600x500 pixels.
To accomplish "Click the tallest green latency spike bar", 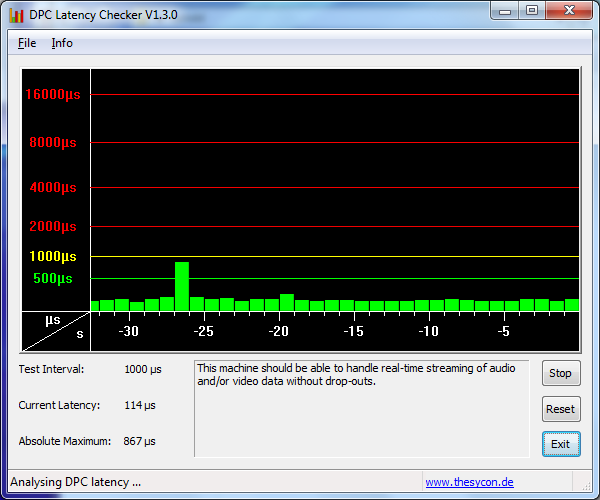I will (x=182, y=286).
